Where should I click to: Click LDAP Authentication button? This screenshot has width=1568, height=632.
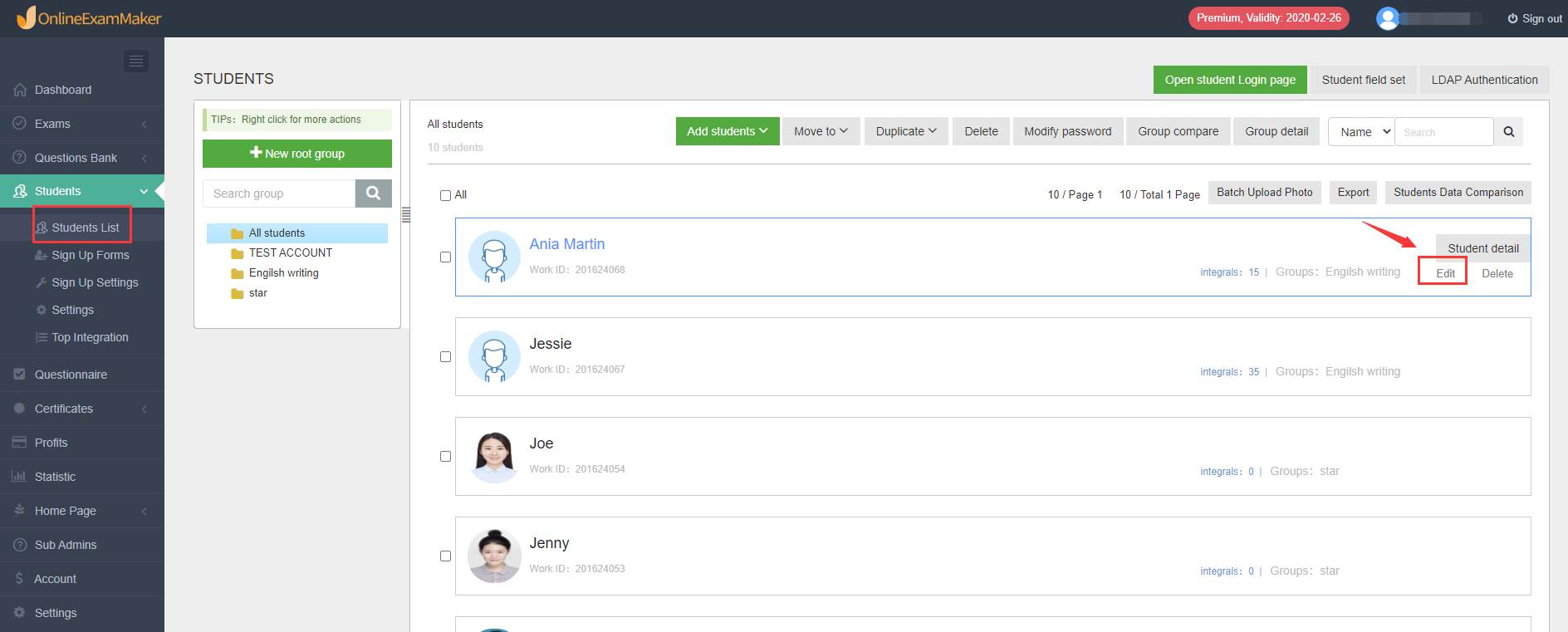(x=1484, y=80)
